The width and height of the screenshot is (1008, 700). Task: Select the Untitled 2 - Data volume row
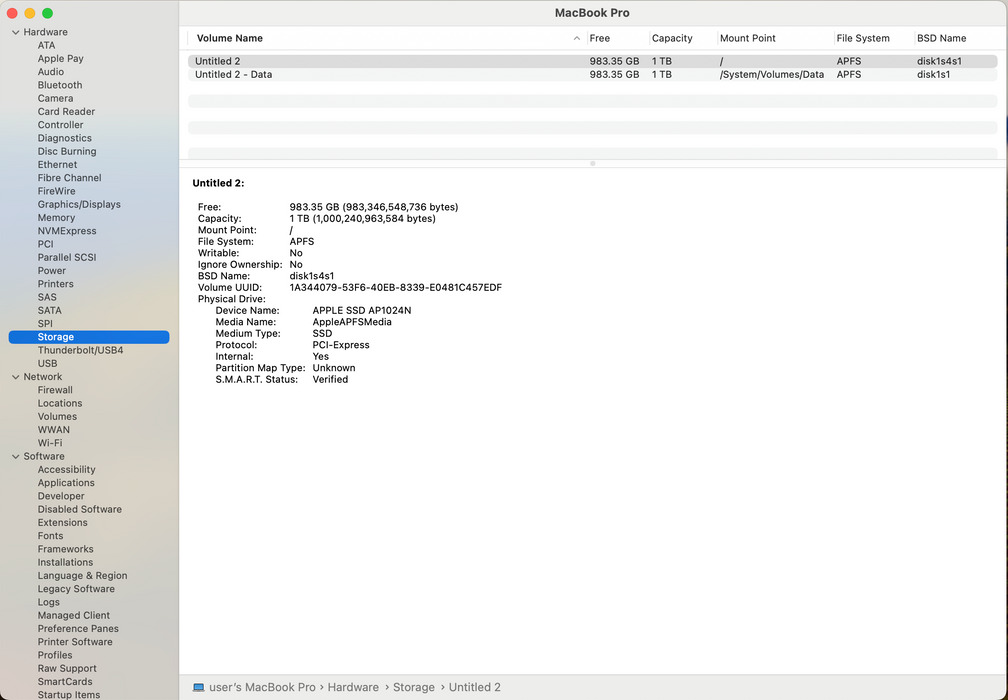click(592, 75)
